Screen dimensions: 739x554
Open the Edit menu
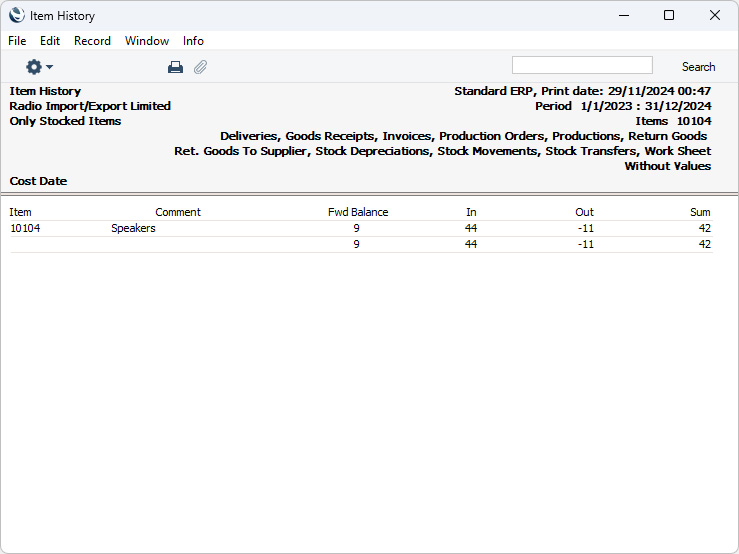point(49,41)
